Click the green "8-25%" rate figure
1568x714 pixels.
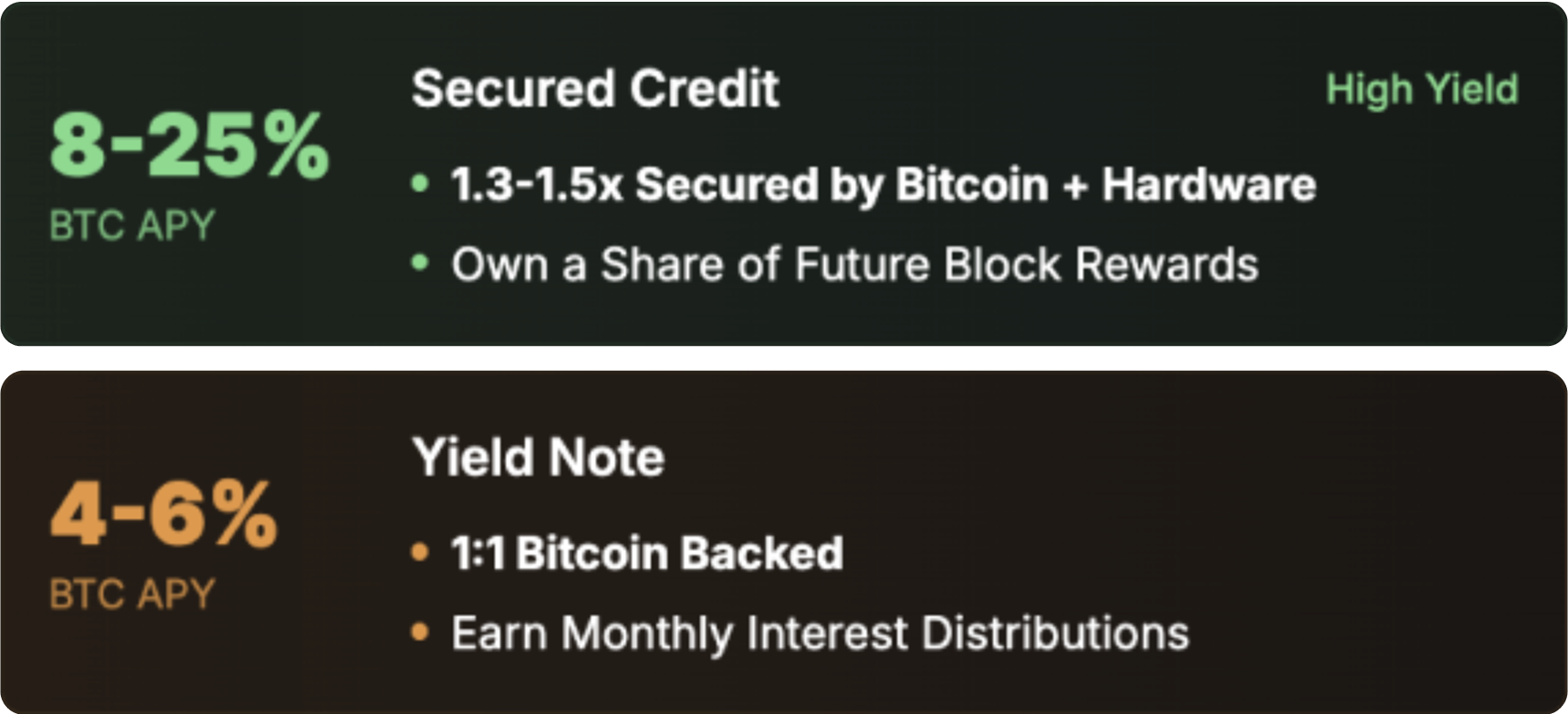point(189,145)
